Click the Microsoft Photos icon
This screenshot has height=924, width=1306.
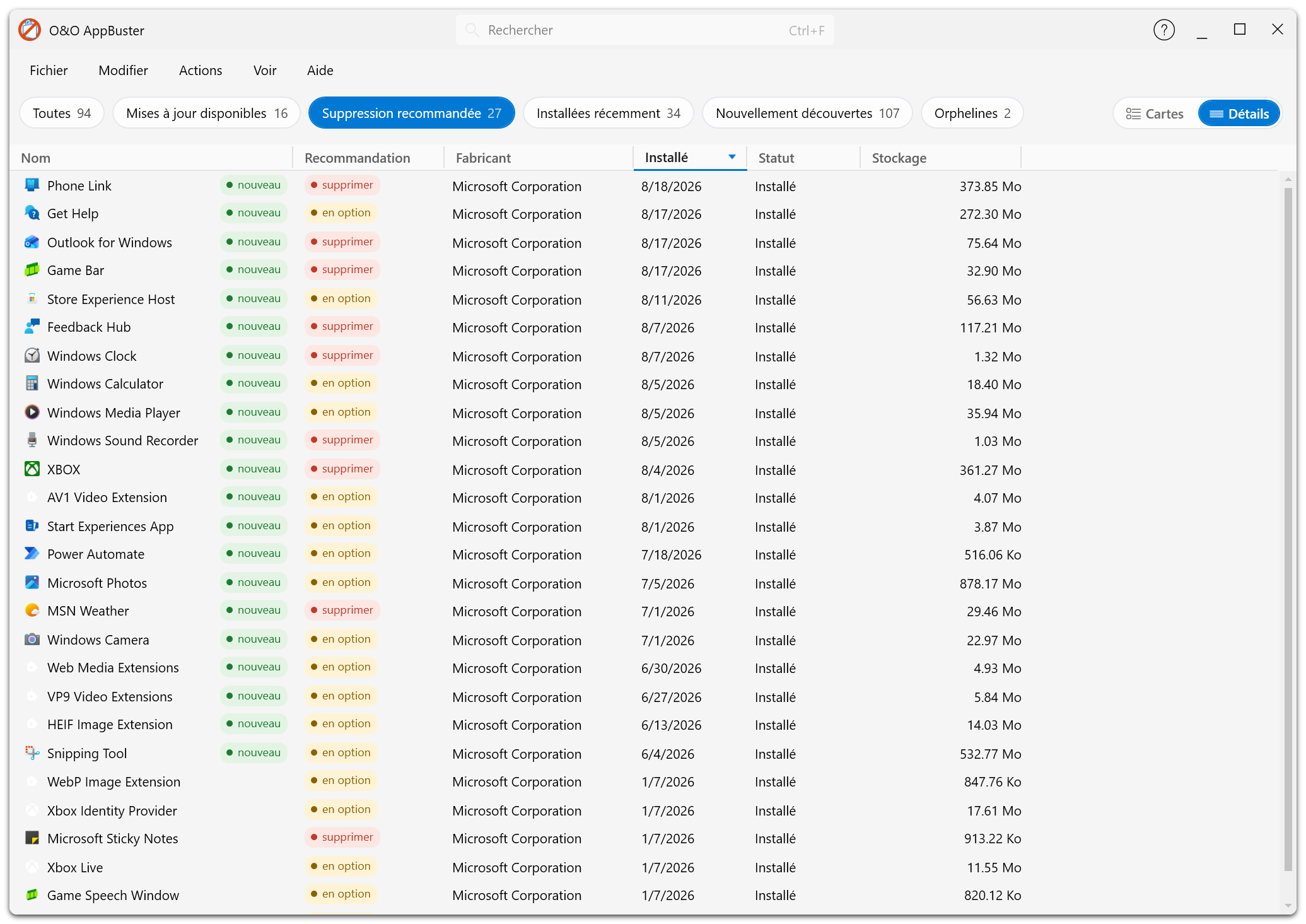[32, 582]
